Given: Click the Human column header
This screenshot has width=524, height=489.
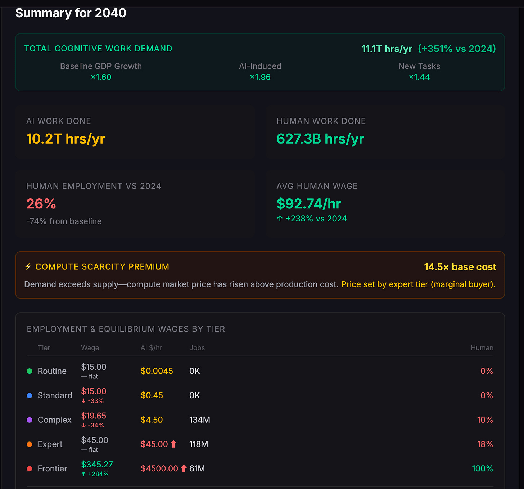Looking at the screenshot, I should pyautogui.click(x=482, y=348).
